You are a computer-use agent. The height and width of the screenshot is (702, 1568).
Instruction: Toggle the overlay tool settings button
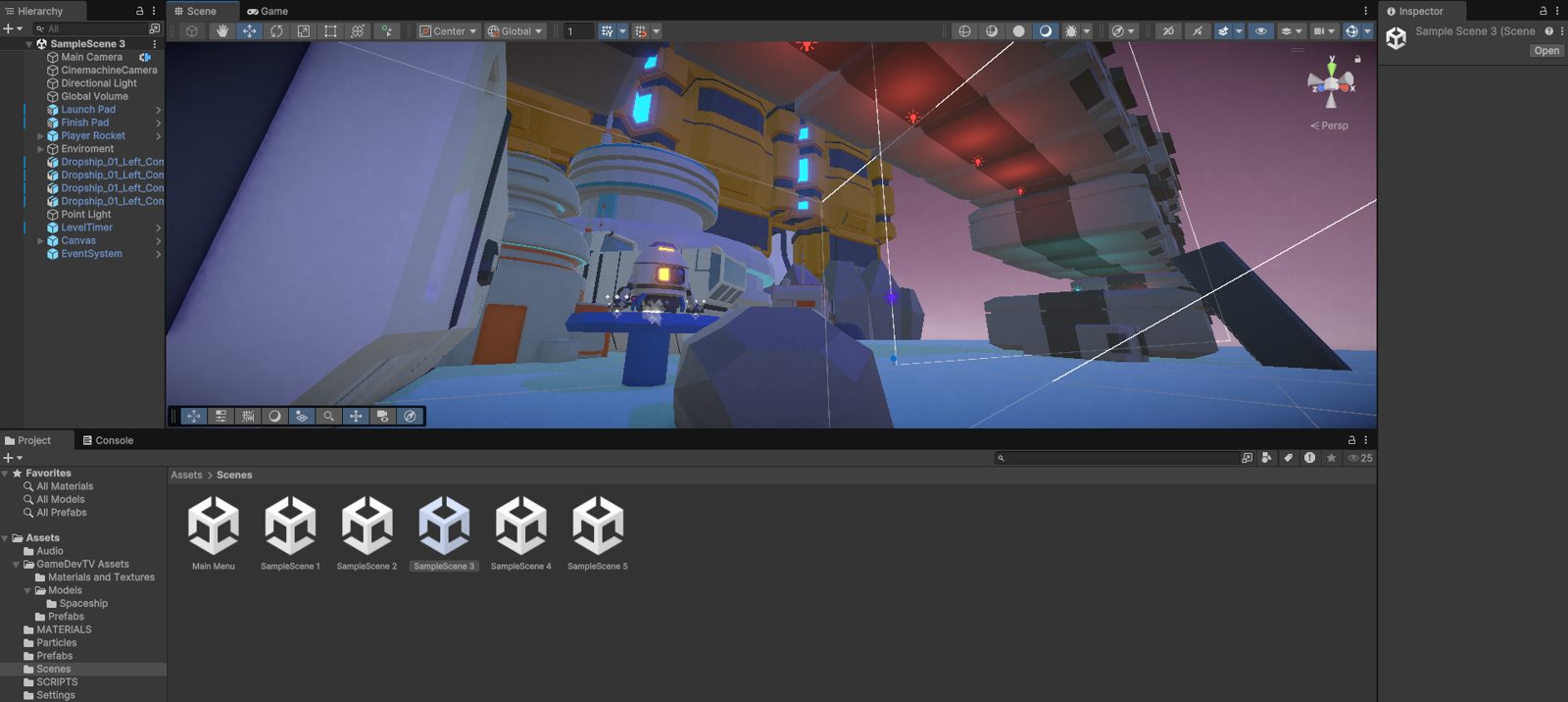point(220,416)
